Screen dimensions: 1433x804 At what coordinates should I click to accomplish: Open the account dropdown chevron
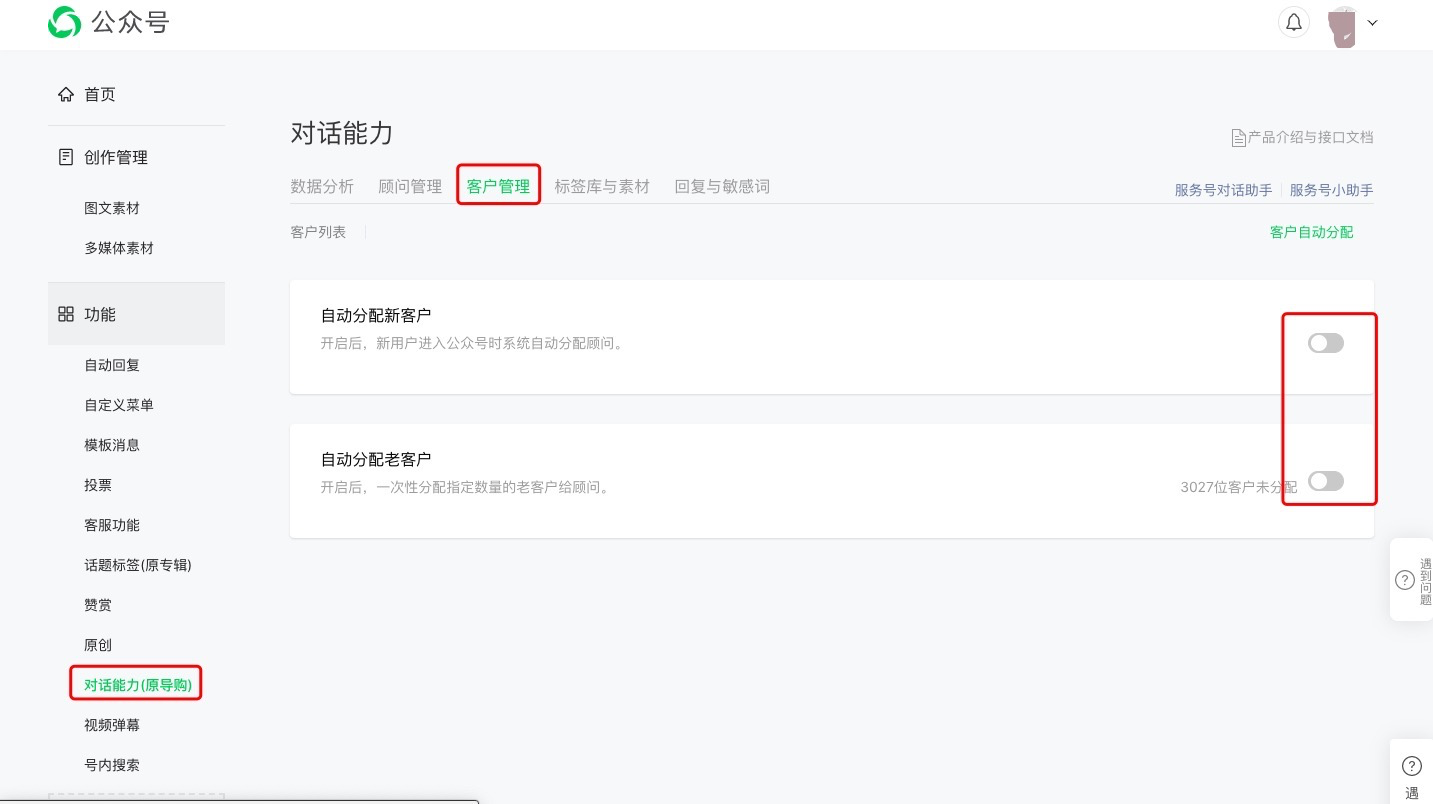[x=1372, y=22]
